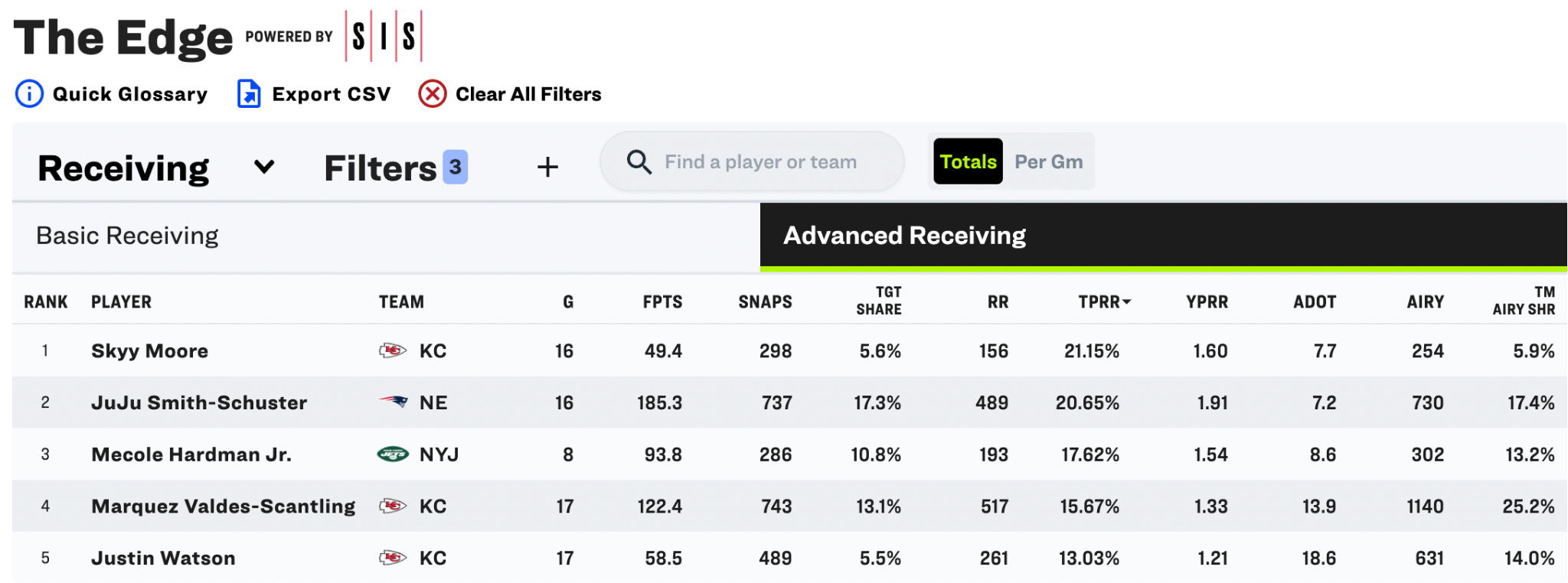Screen dimensions: 1568x583
Task: Add a filter with the plus icon
Action: click(x=547, y=167)
